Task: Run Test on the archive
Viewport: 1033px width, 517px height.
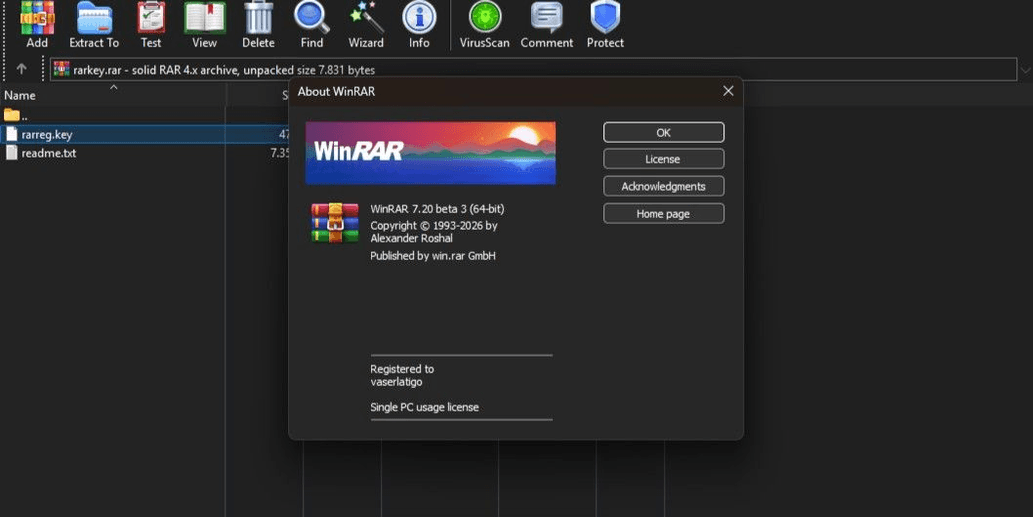Action: 151,22
